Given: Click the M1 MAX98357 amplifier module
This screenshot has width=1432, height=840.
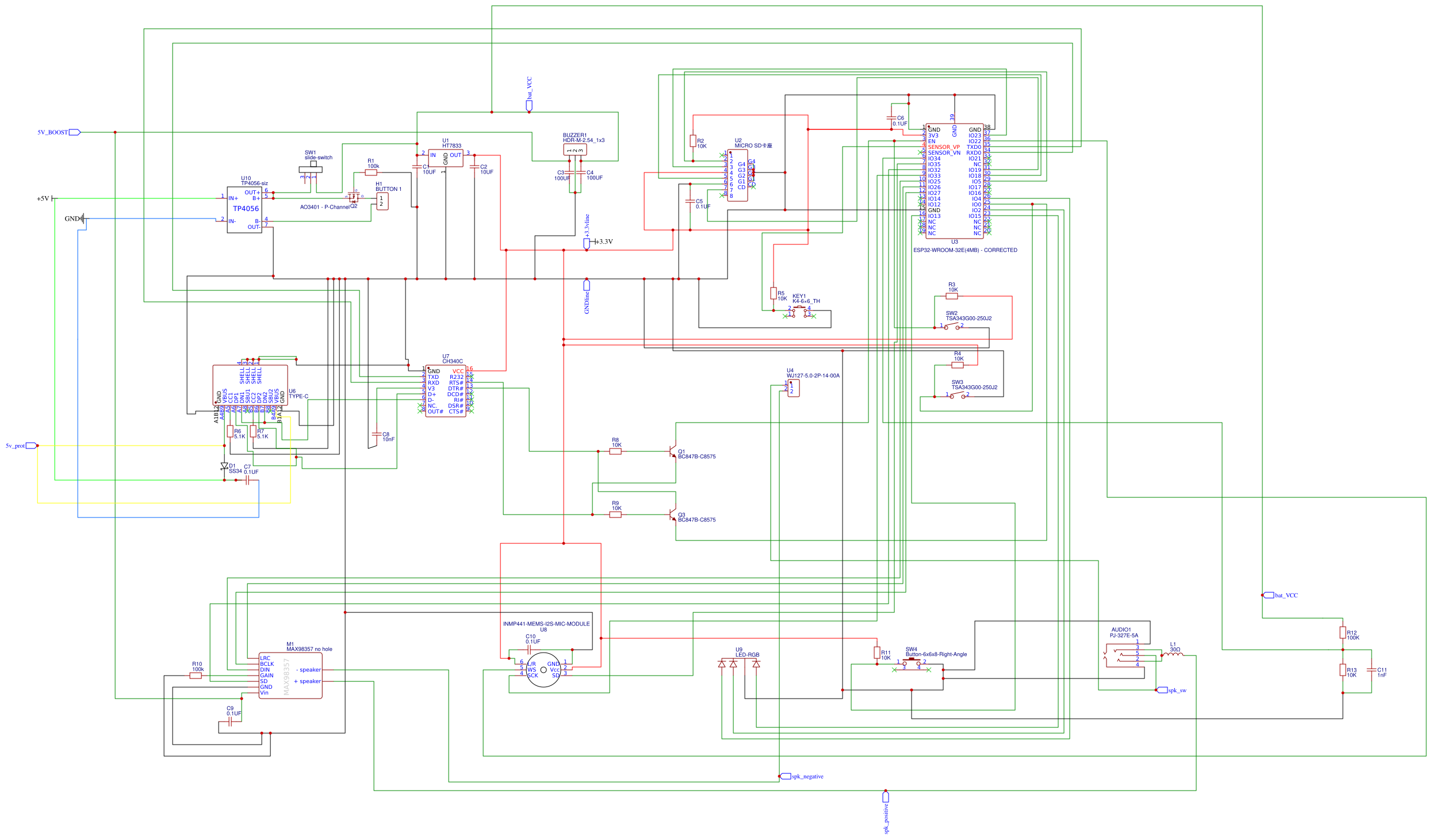Looking at the screenshot, I should tap(290, 676).
